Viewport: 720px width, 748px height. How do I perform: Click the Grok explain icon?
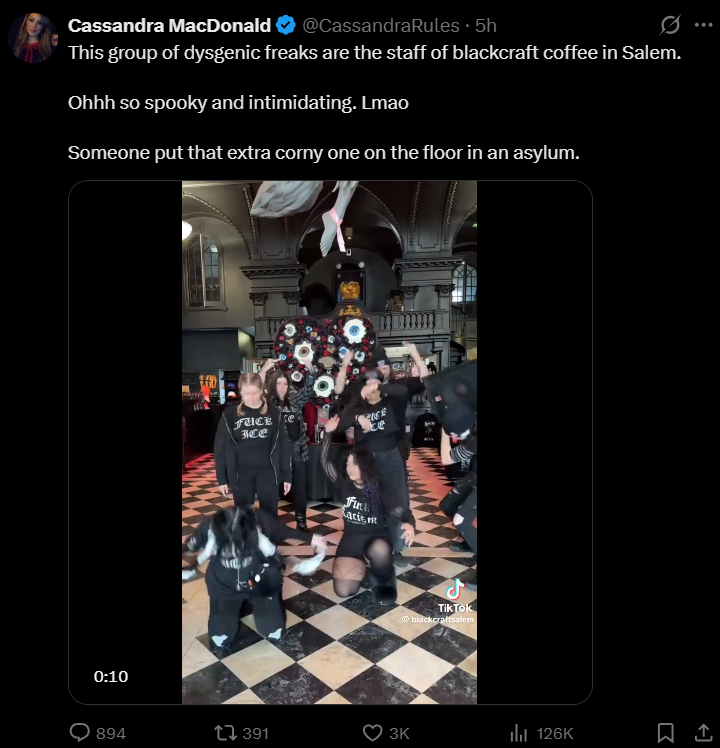point(669,25)
